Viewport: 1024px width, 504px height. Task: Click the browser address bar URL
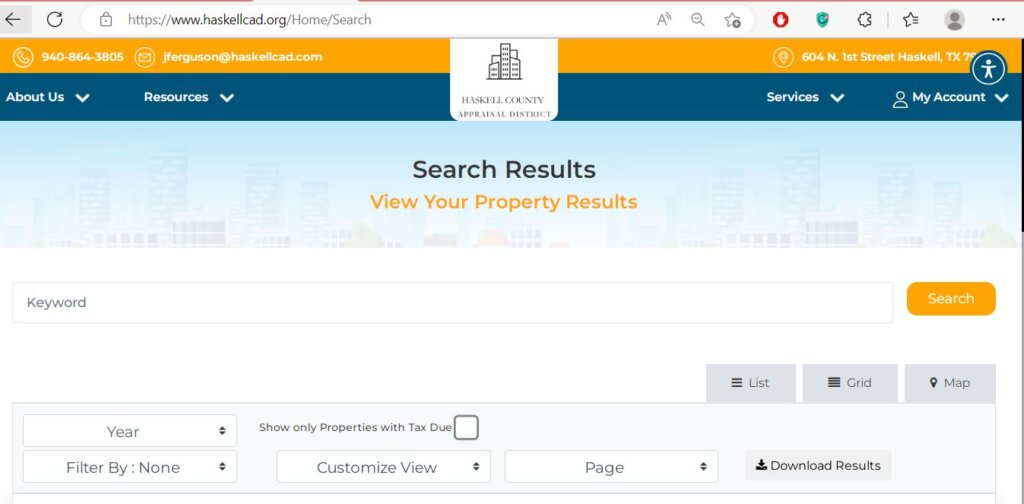[249, 20]
